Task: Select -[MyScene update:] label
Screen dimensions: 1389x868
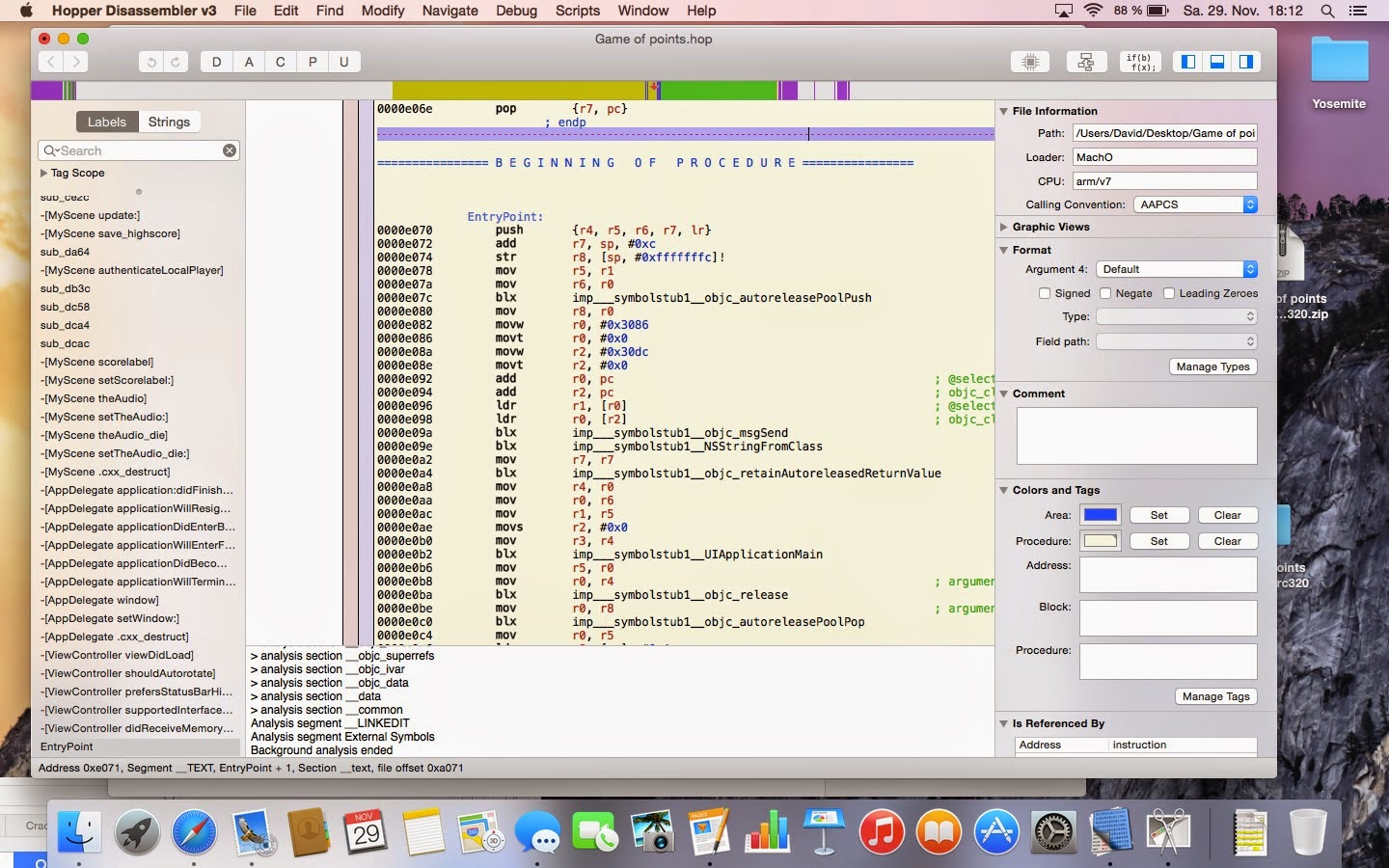Action: coord(91,215)
